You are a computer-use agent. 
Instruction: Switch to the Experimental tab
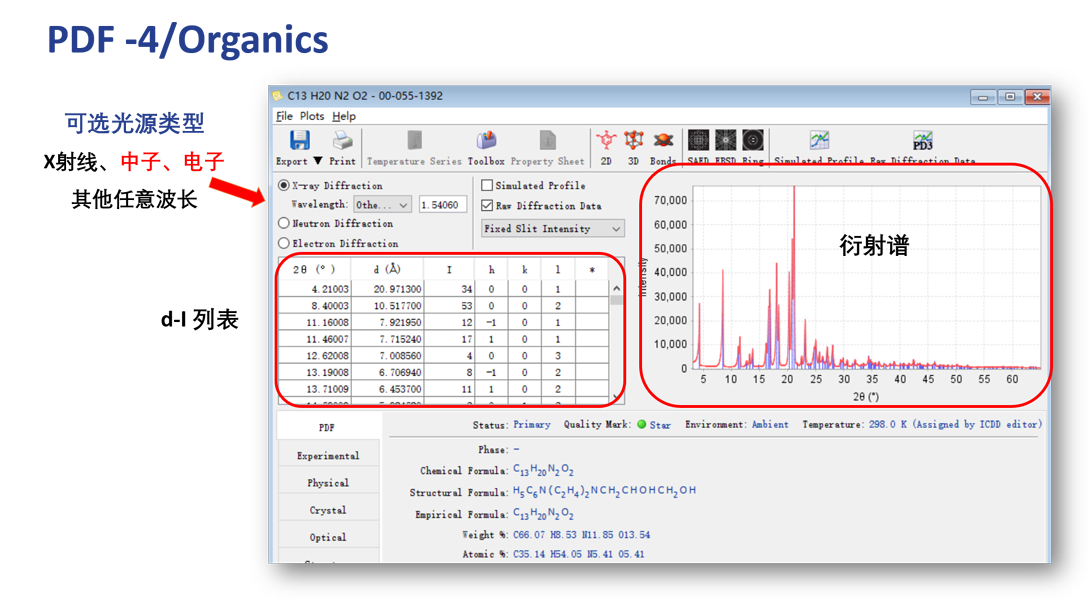(328, 456)
